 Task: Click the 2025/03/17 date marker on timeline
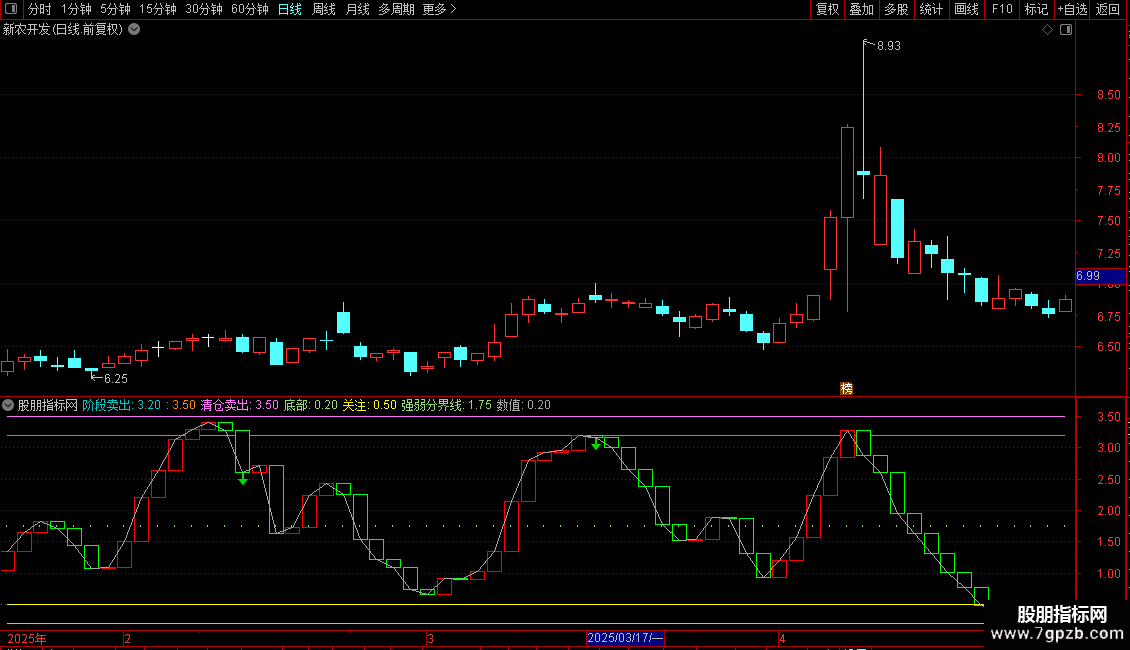click(x=625, y=638)
